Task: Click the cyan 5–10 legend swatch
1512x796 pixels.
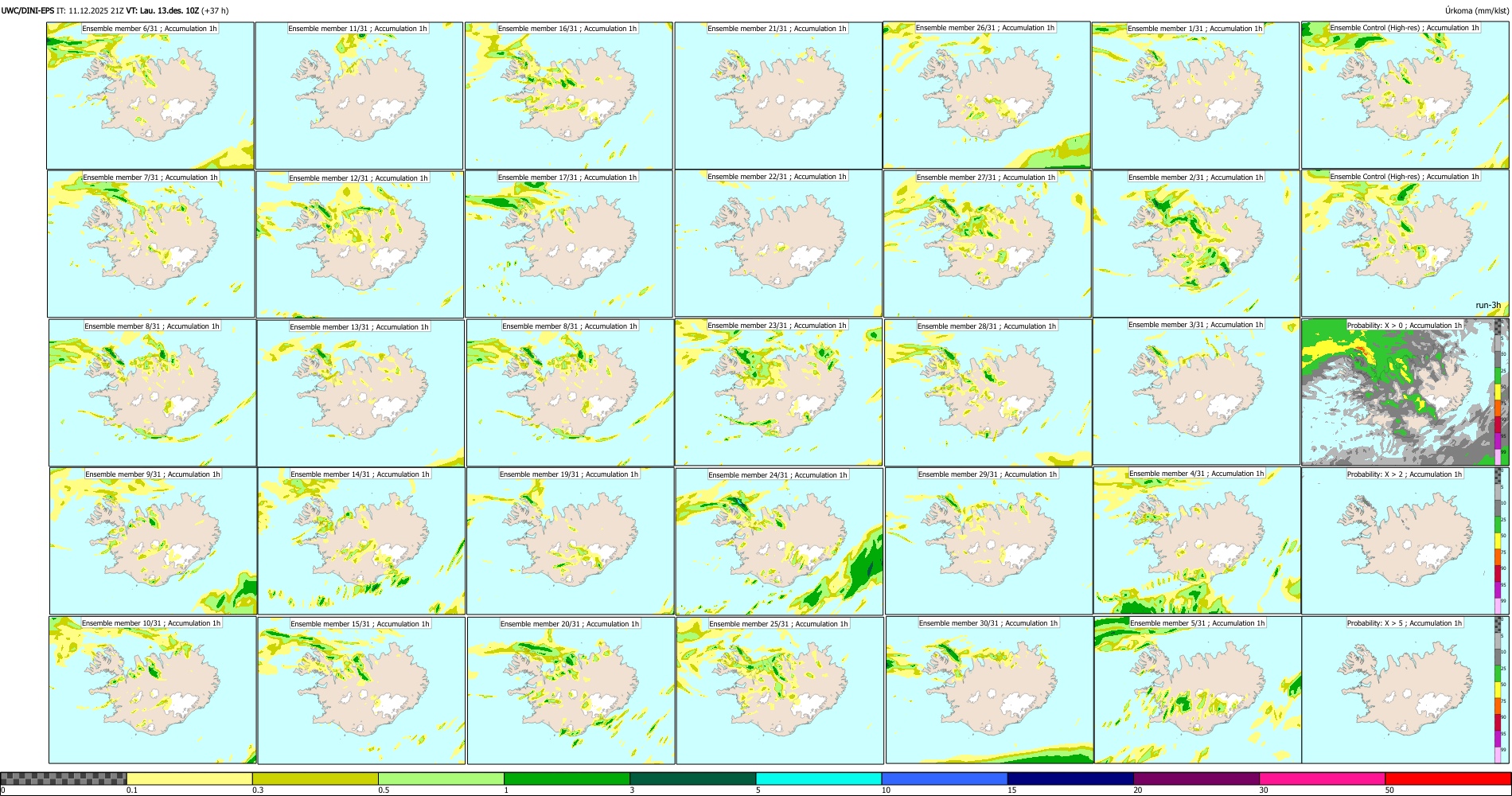Action: (x=819, y=778)
